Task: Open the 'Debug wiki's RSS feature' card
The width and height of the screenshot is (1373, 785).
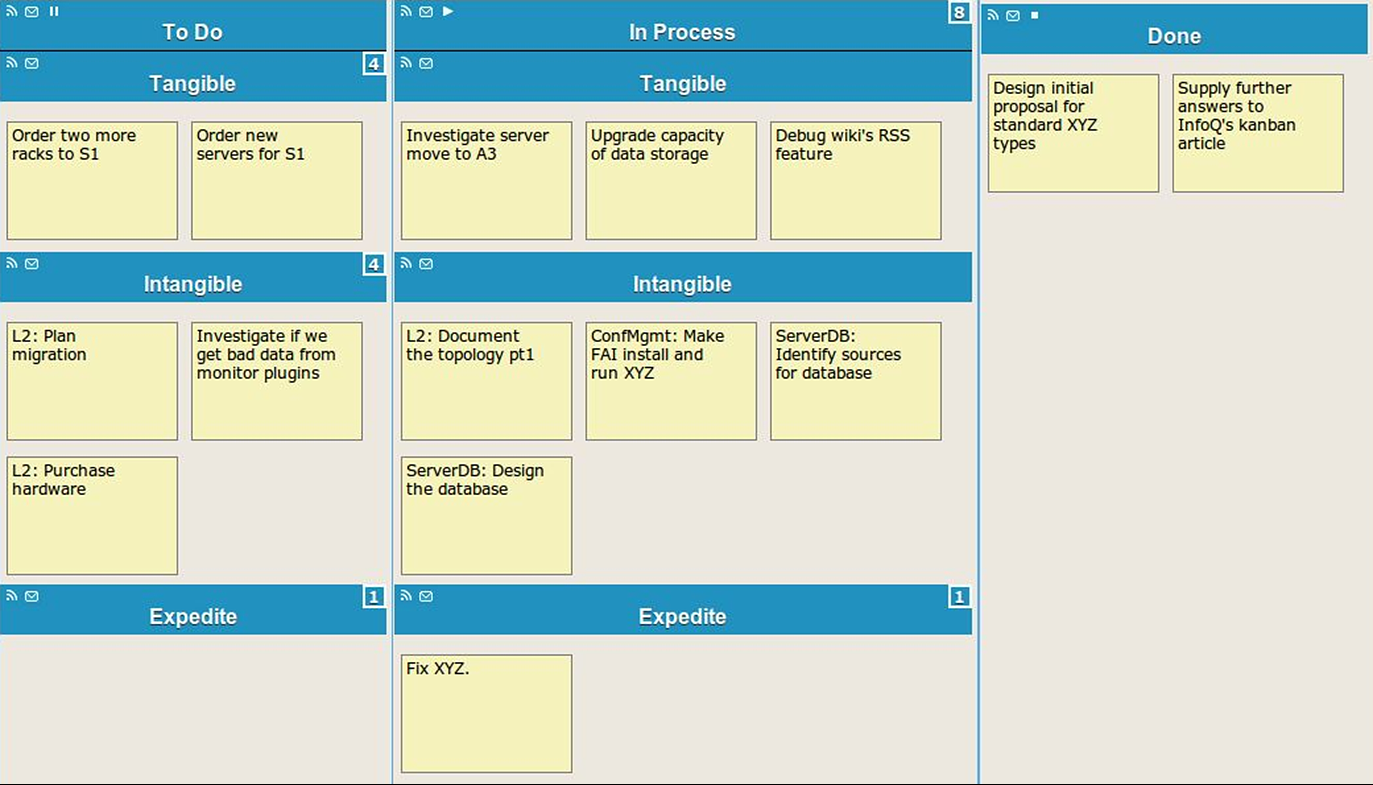Action: tap(856, 181)
